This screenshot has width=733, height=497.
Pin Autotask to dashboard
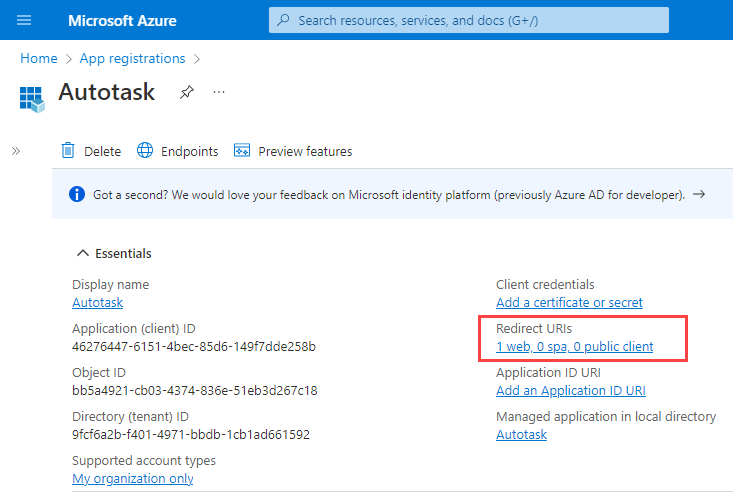click(187, 92)
